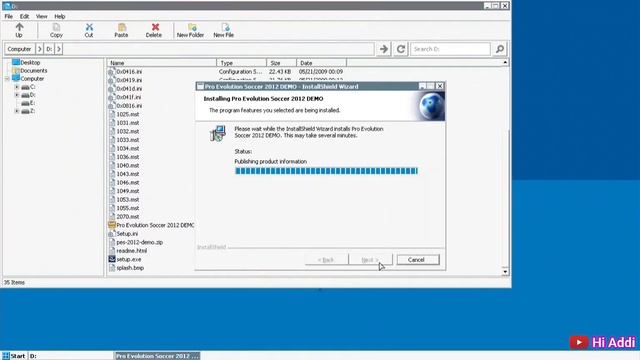Screen dimensions: 640x360
Task: Click the Up arrow toolbar icon
Action: (x=19, y=27)
